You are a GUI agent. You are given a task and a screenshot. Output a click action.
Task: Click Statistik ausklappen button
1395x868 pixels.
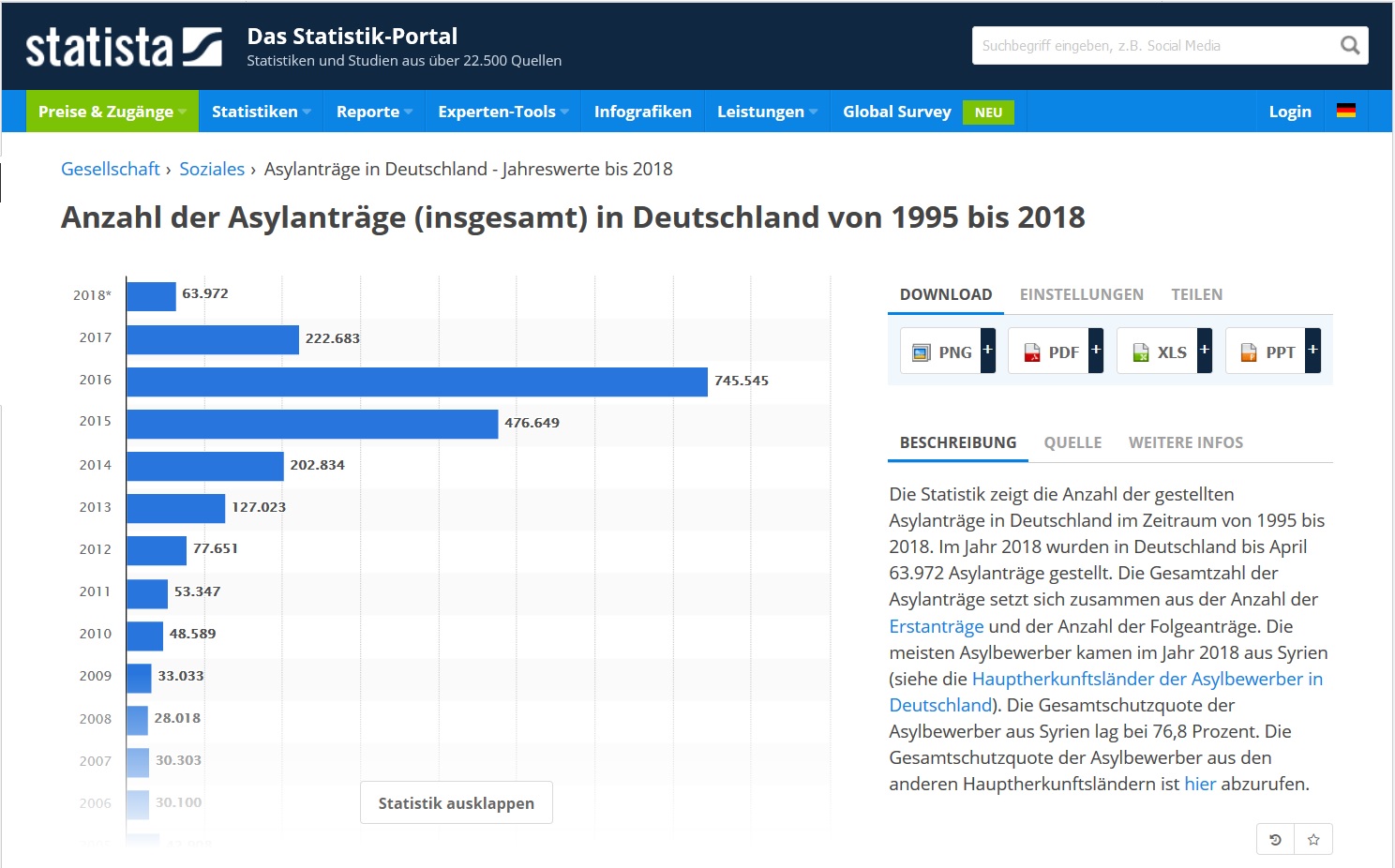point(457,802)
